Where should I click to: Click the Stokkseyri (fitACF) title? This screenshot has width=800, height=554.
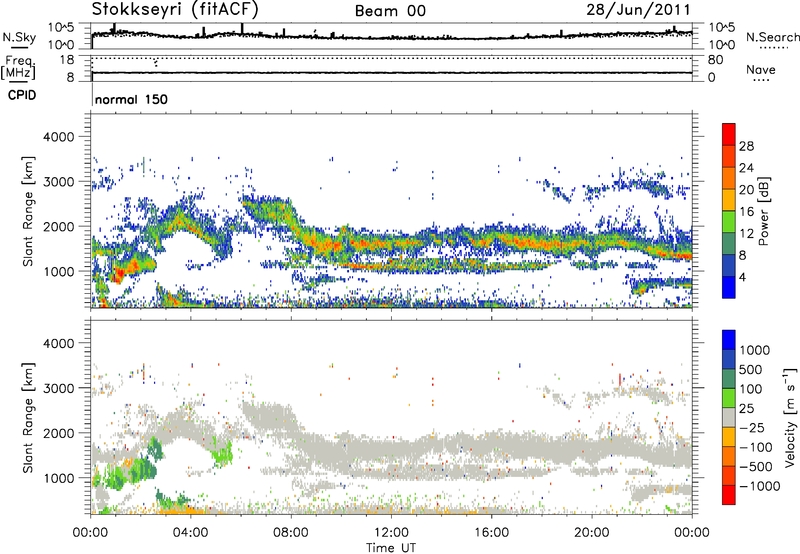(x=174, y=9)
